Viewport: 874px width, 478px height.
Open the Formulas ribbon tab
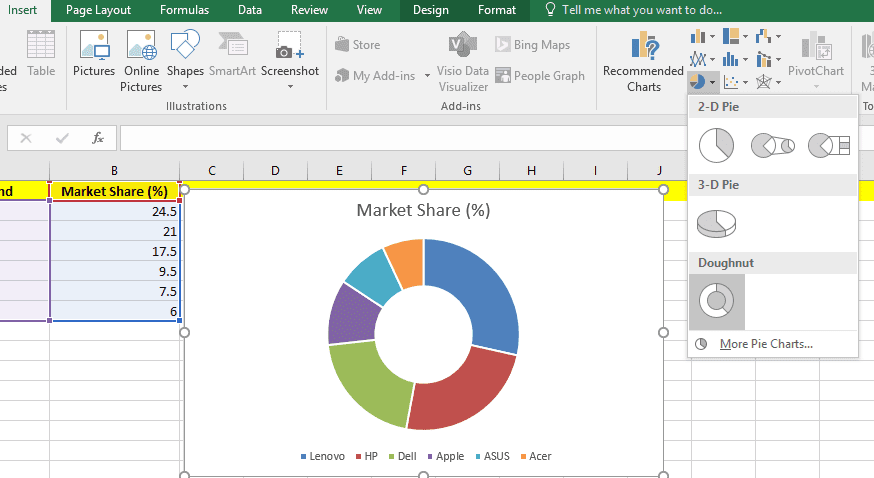tap(184, 10)
